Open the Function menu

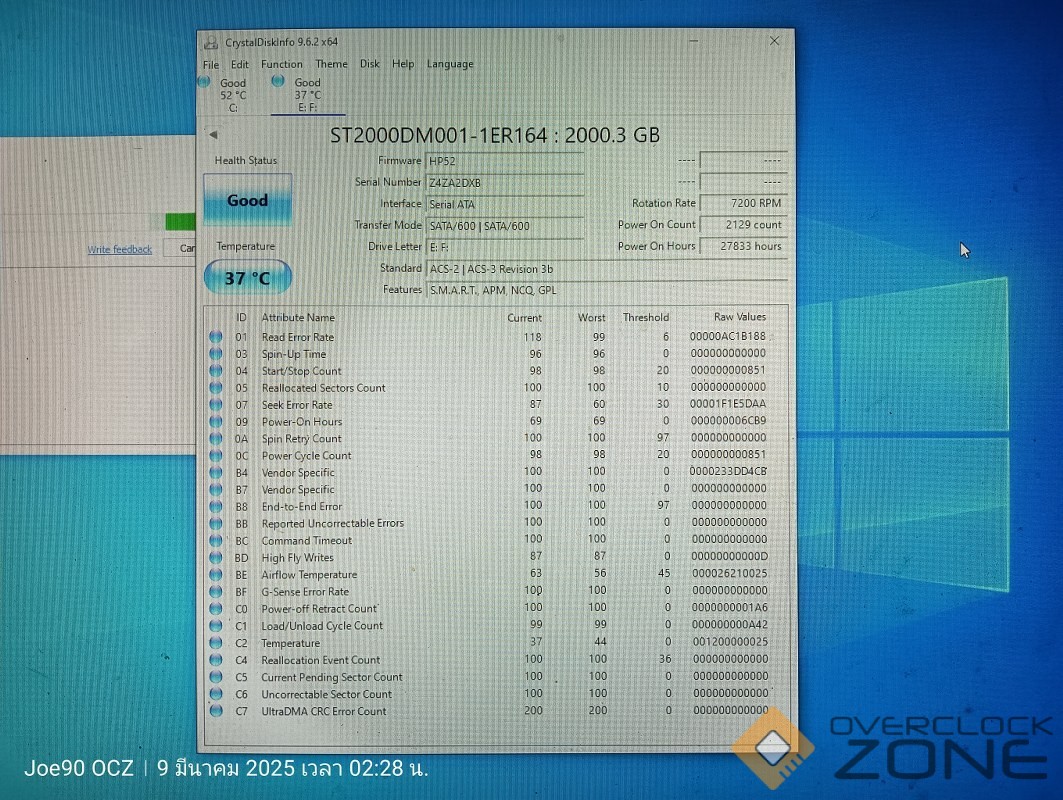point(281,64)
